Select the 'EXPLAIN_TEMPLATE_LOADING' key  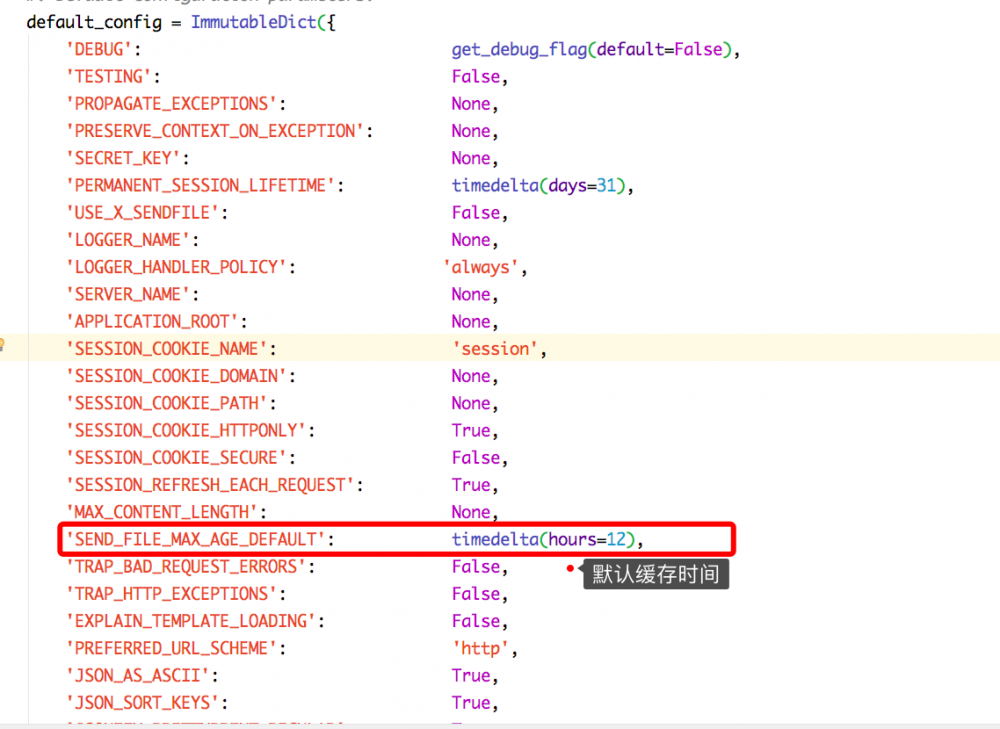191,621
